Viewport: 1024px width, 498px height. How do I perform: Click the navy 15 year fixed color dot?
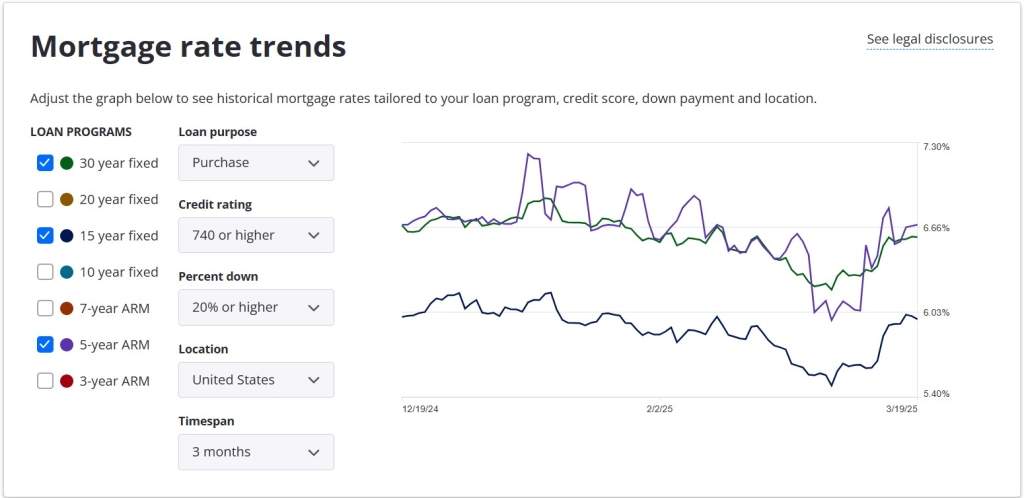tap(67, 236)
